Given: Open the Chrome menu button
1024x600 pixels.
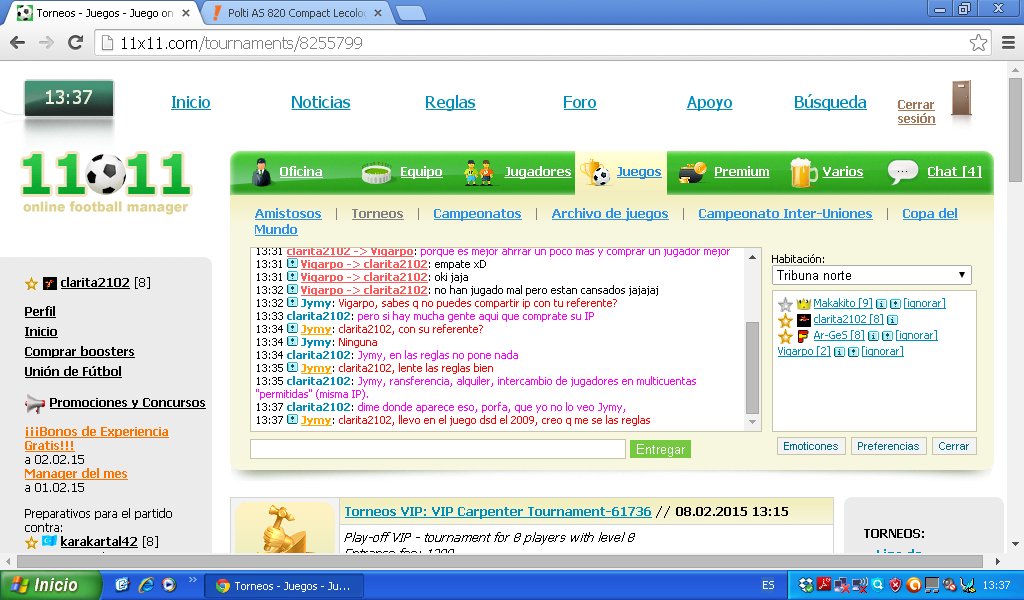Looking at the screenshot, I should click(x=1008, y=43).
